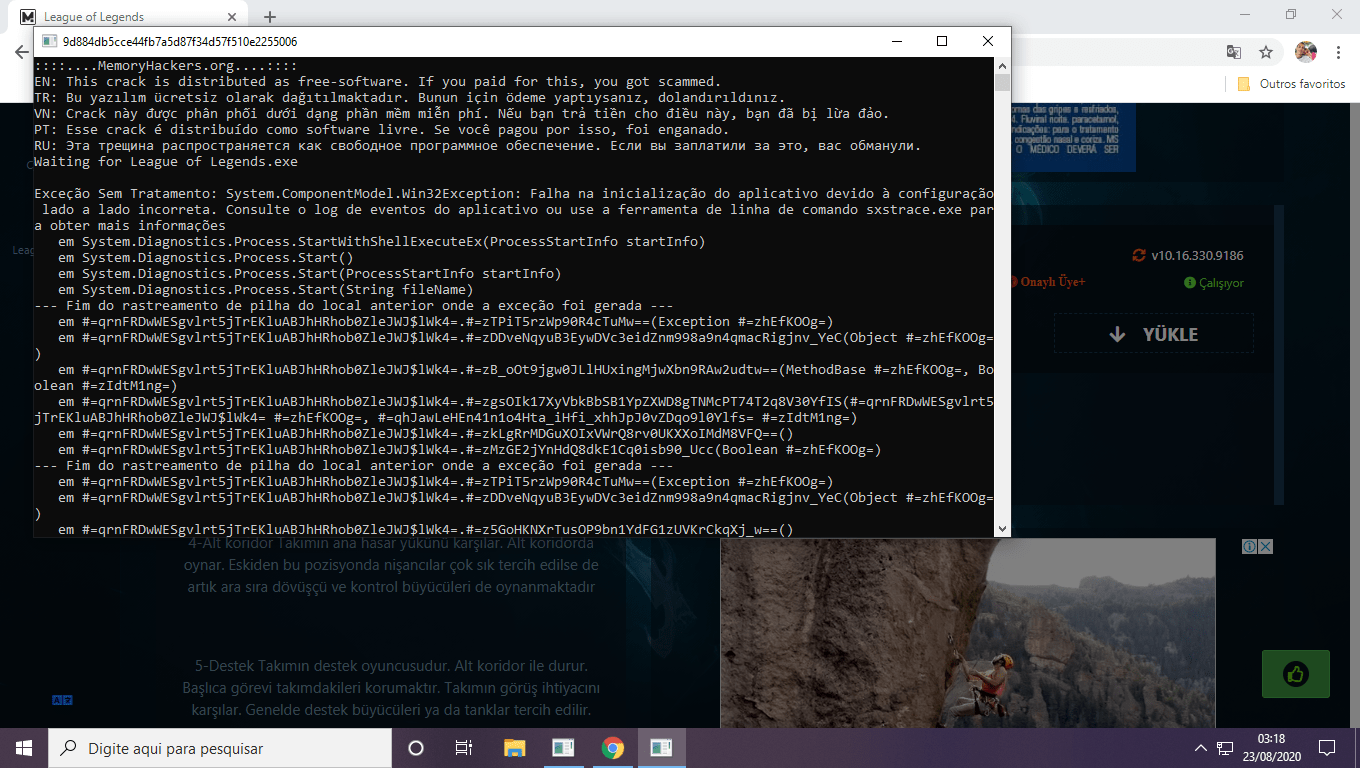The height and width of the screenshot is (768, 1360).
Task: Click the YÜKLE download button
Action: point(1156,334)
